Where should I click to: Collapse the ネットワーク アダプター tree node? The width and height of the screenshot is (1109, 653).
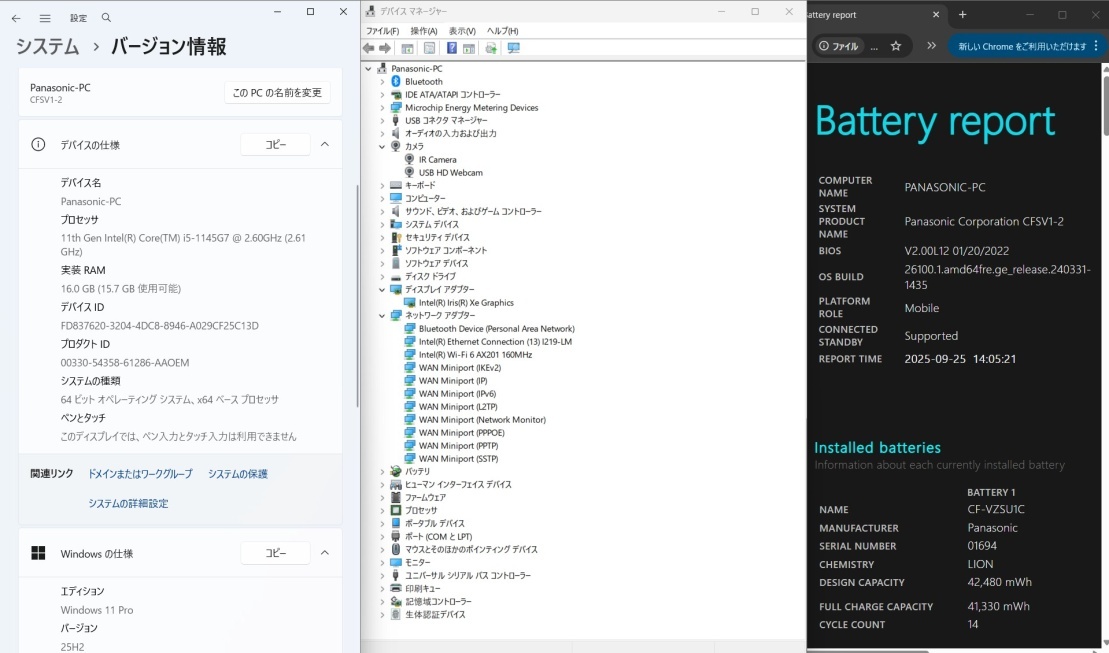(382, 315)
